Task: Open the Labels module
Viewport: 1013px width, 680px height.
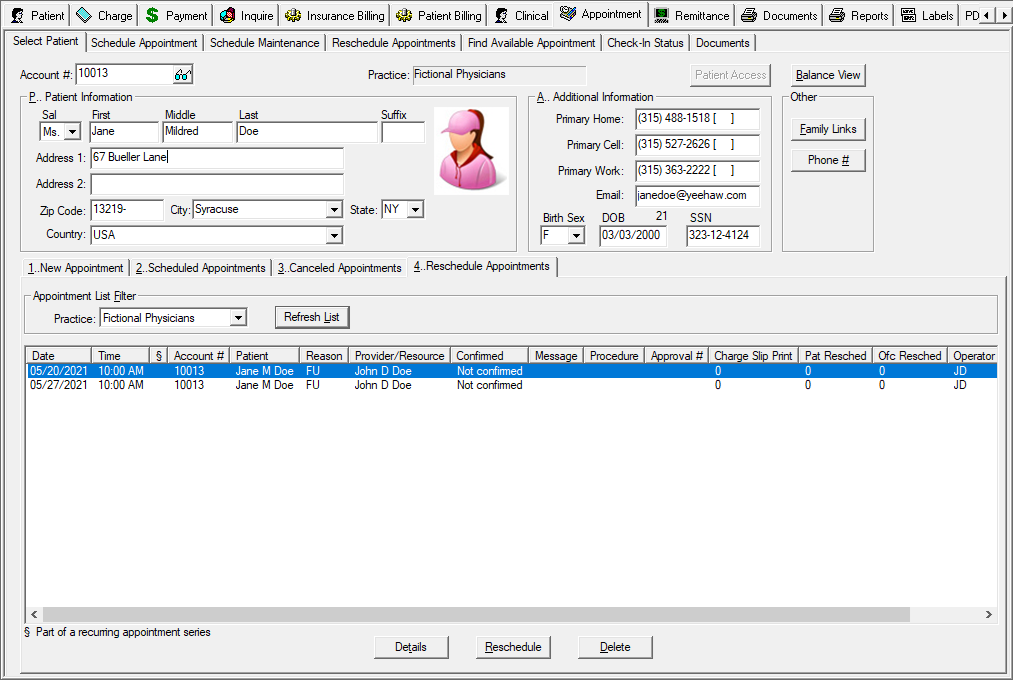Action: [927, 15]
